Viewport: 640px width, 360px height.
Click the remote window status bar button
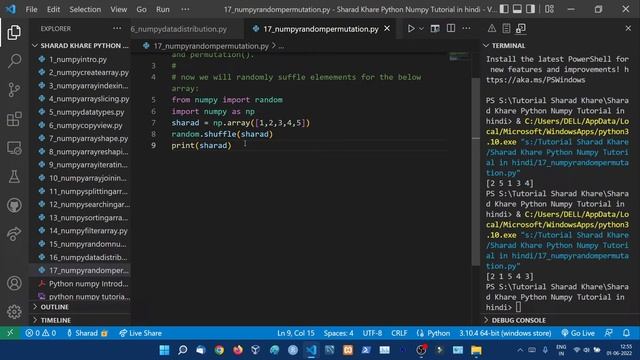coord(10,333)
